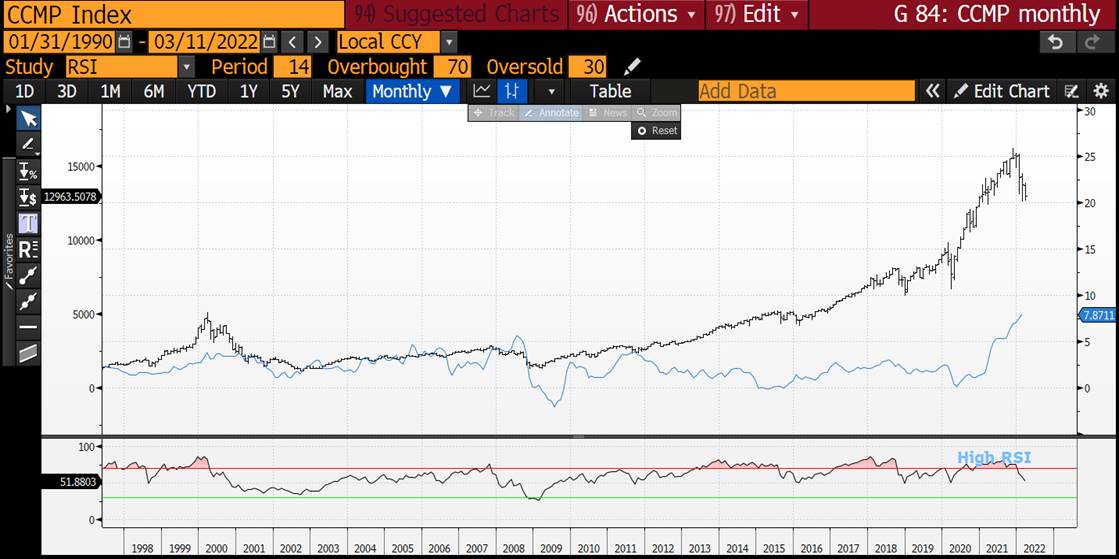Open chart settings gear icon
Image resolution: width=1119 pixels, height=559 pixels.
tap(1101, 91)
